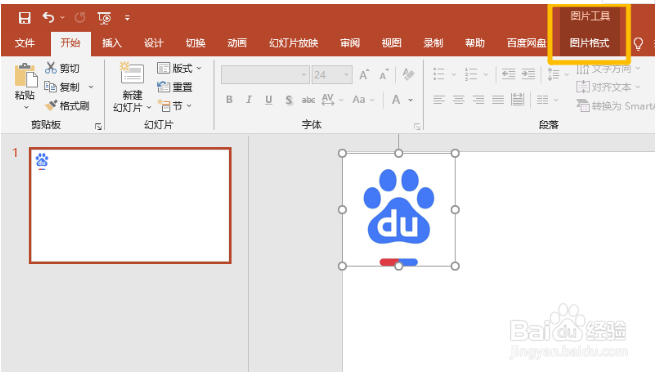Toggle Italic formatting
The width and height of the screenshot is (665, 375).
249,100
